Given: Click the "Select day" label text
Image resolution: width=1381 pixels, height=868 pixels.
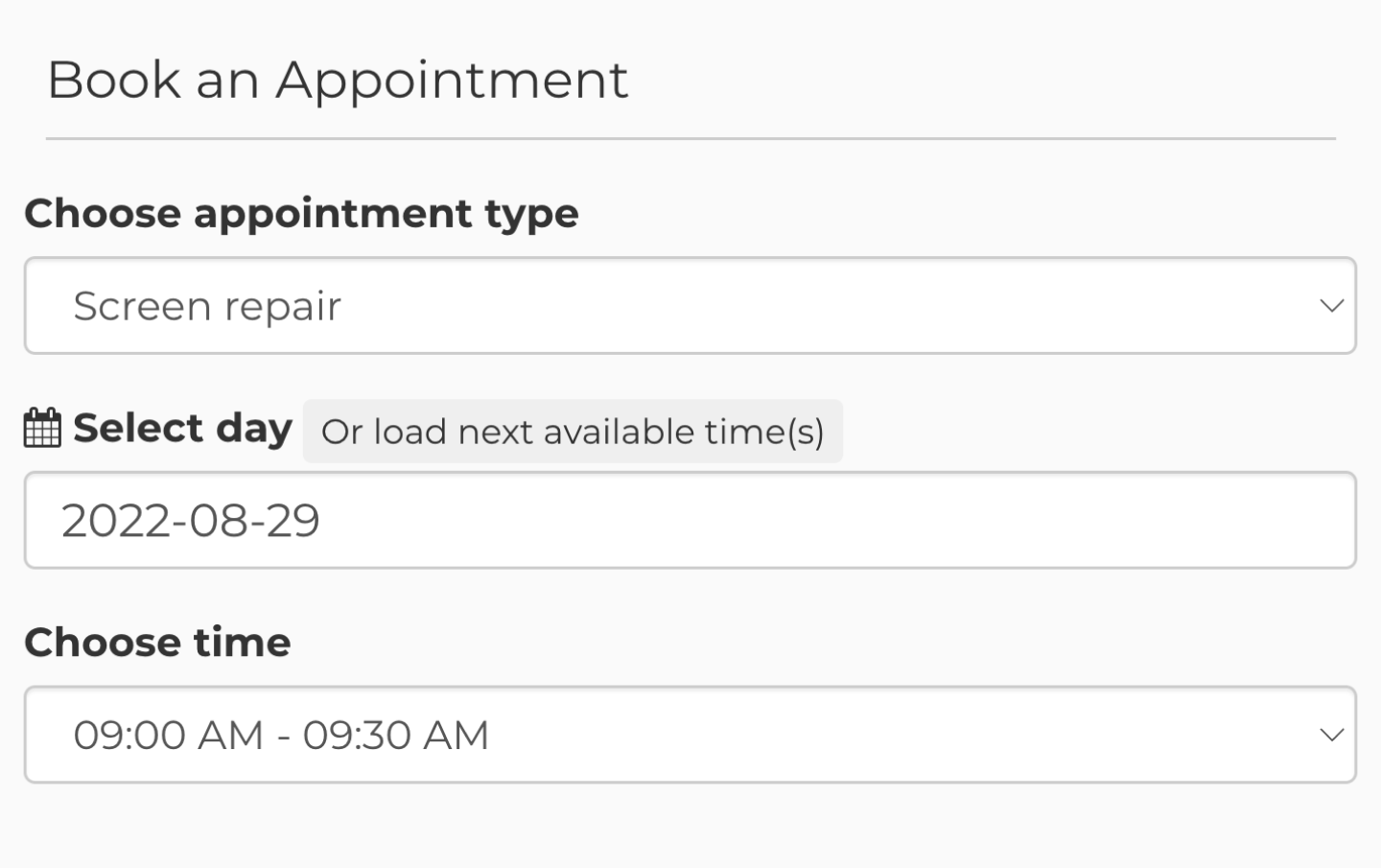Looking at the screenshot, I should 182,428.
